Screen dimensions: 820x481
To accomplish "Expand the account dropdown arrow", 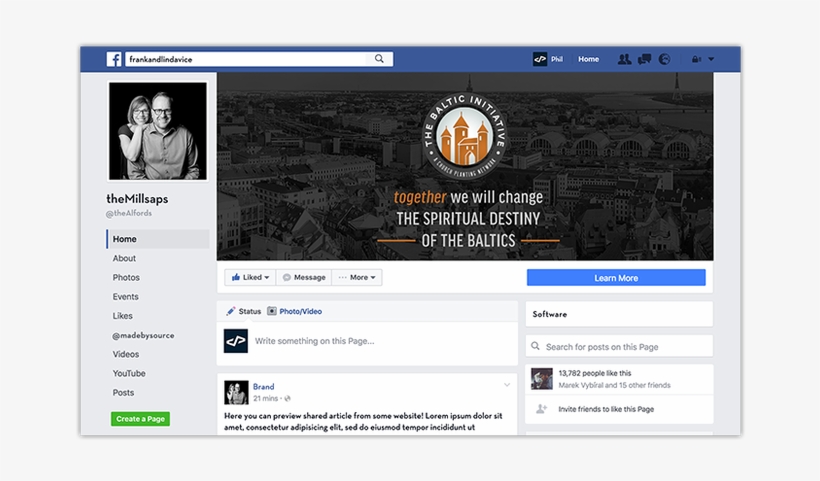I will click(711, 59).
